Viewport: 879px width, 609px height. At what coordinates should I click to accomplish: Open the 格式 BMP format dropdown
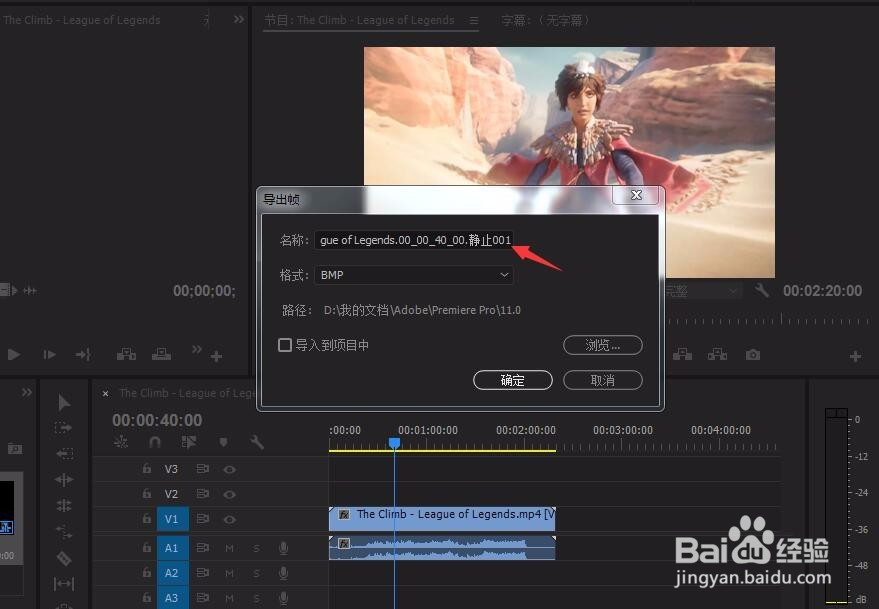(x=414, y=275)
